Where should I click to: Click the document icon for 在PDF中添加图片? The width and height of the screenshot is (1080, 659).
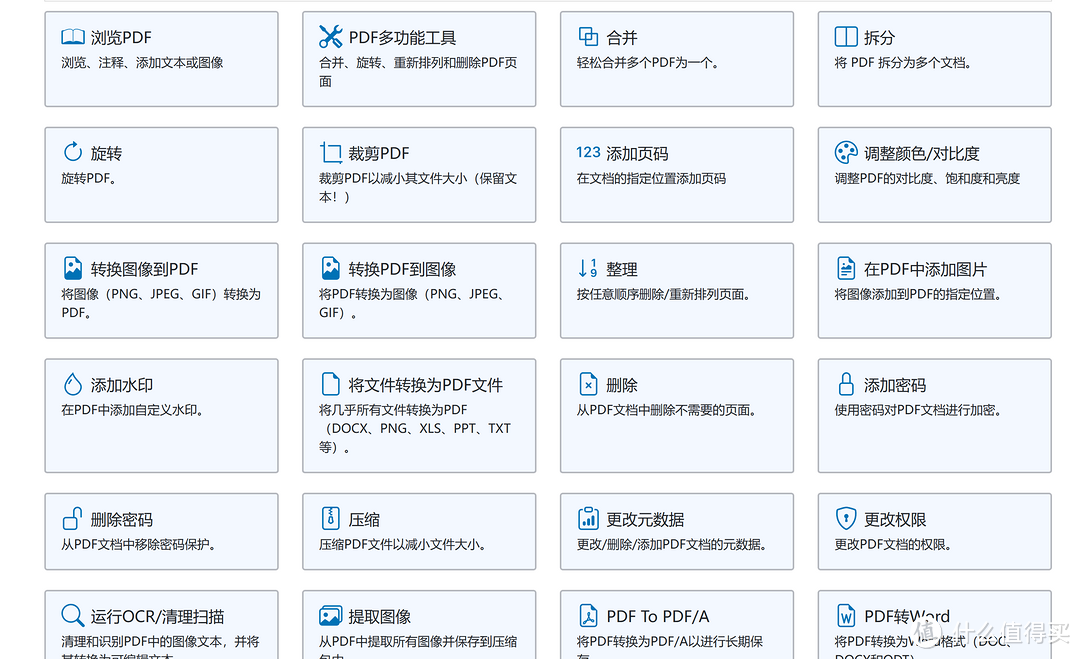[x=846, y=268]
